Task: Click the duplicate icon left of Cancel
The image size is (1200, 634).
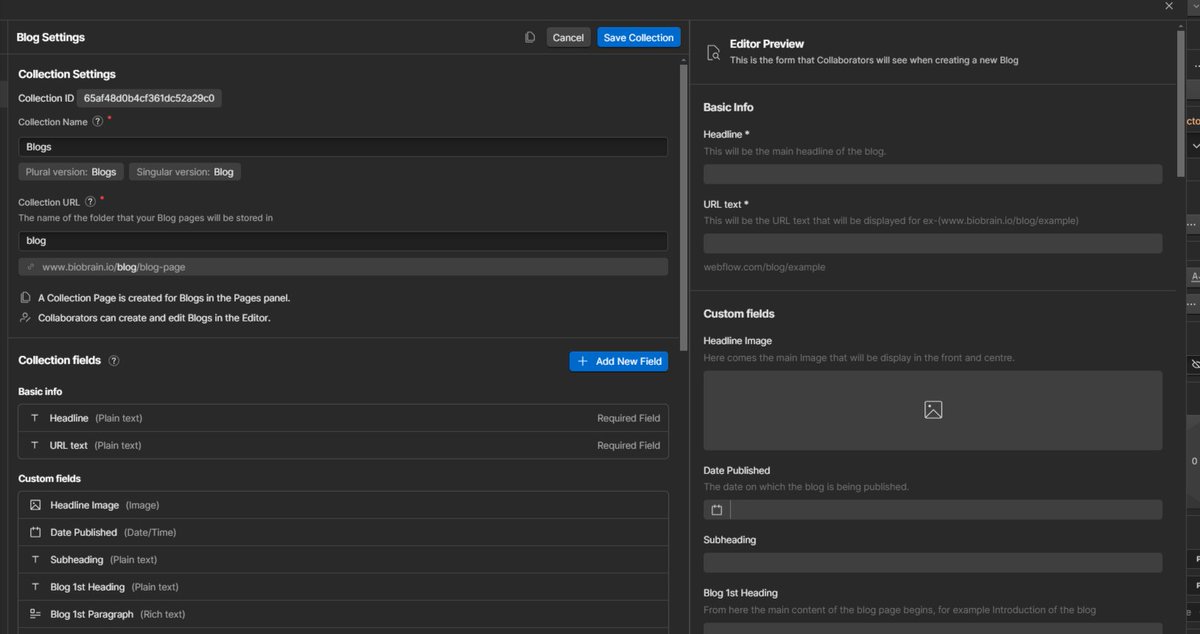Action: click(x=529, y=36)
